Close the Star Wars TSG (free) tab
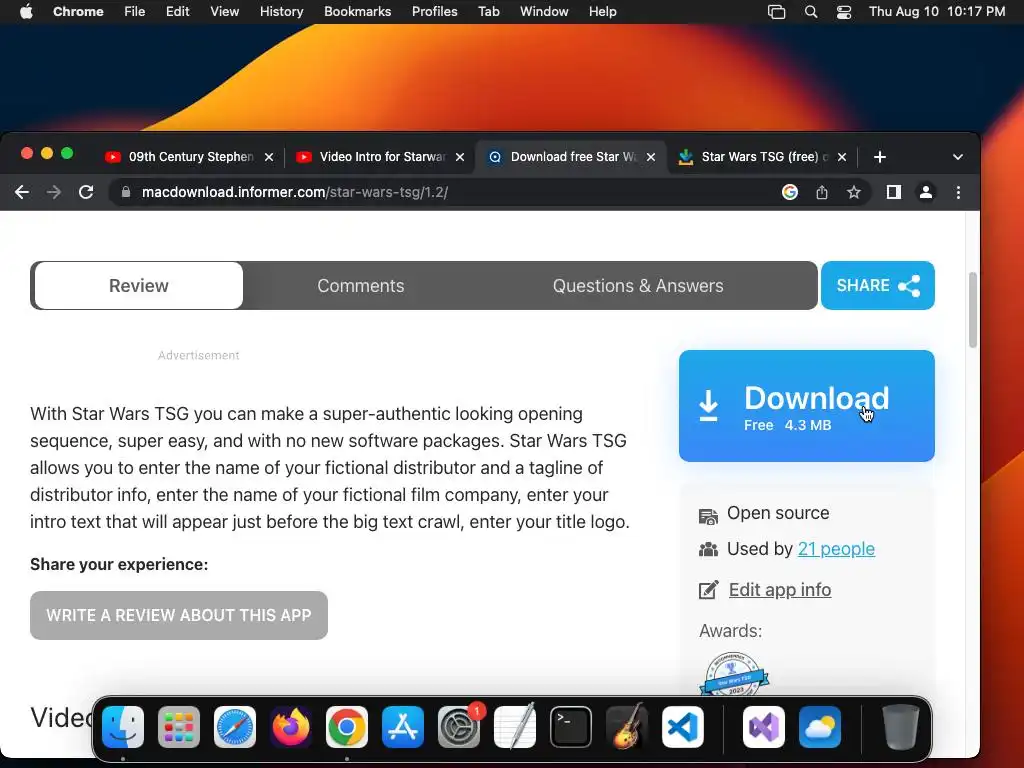Viewport: 1024px width, 768px height. (842, 157)
